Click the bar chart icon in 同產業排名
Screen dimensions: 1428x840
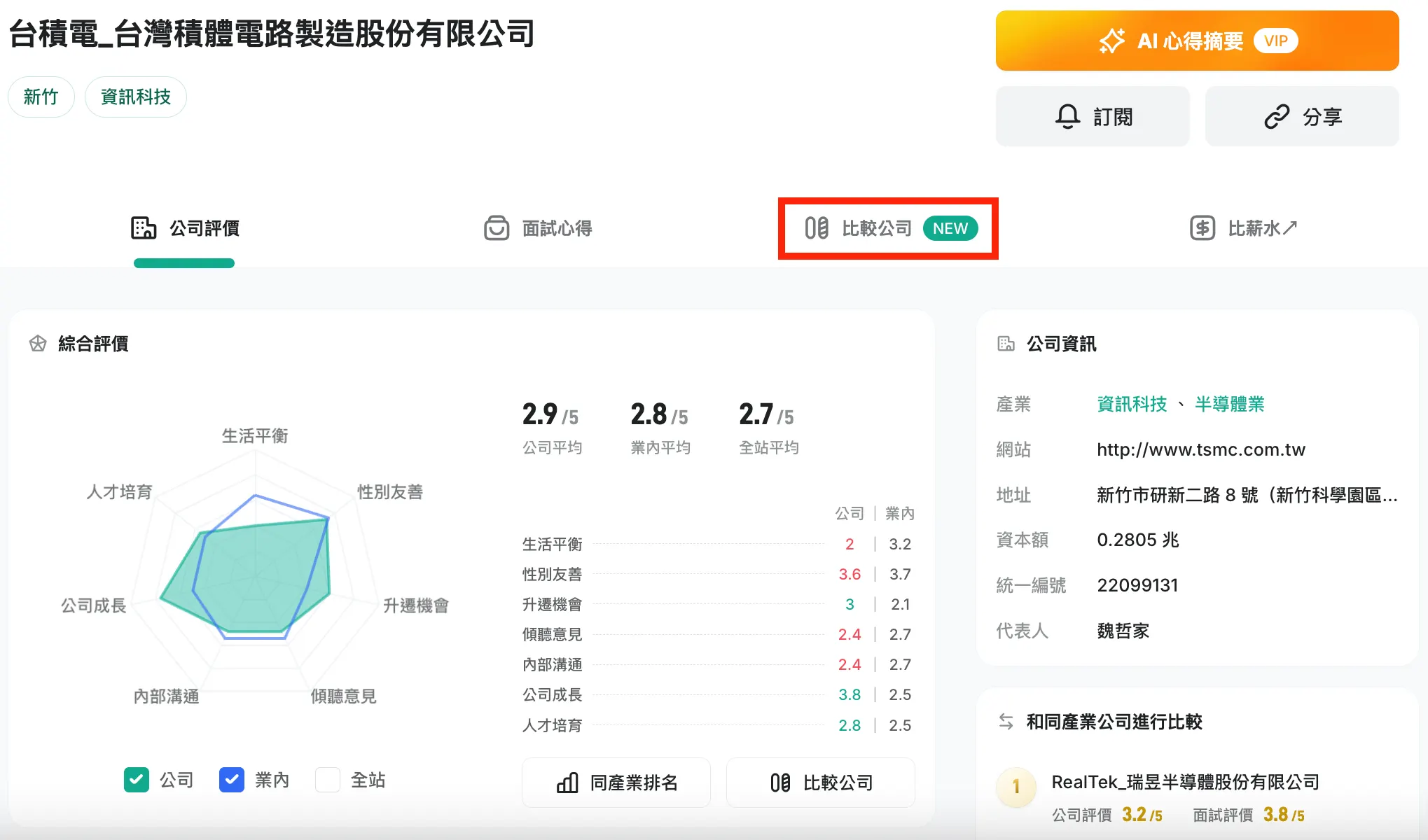(x=567, y=783)
